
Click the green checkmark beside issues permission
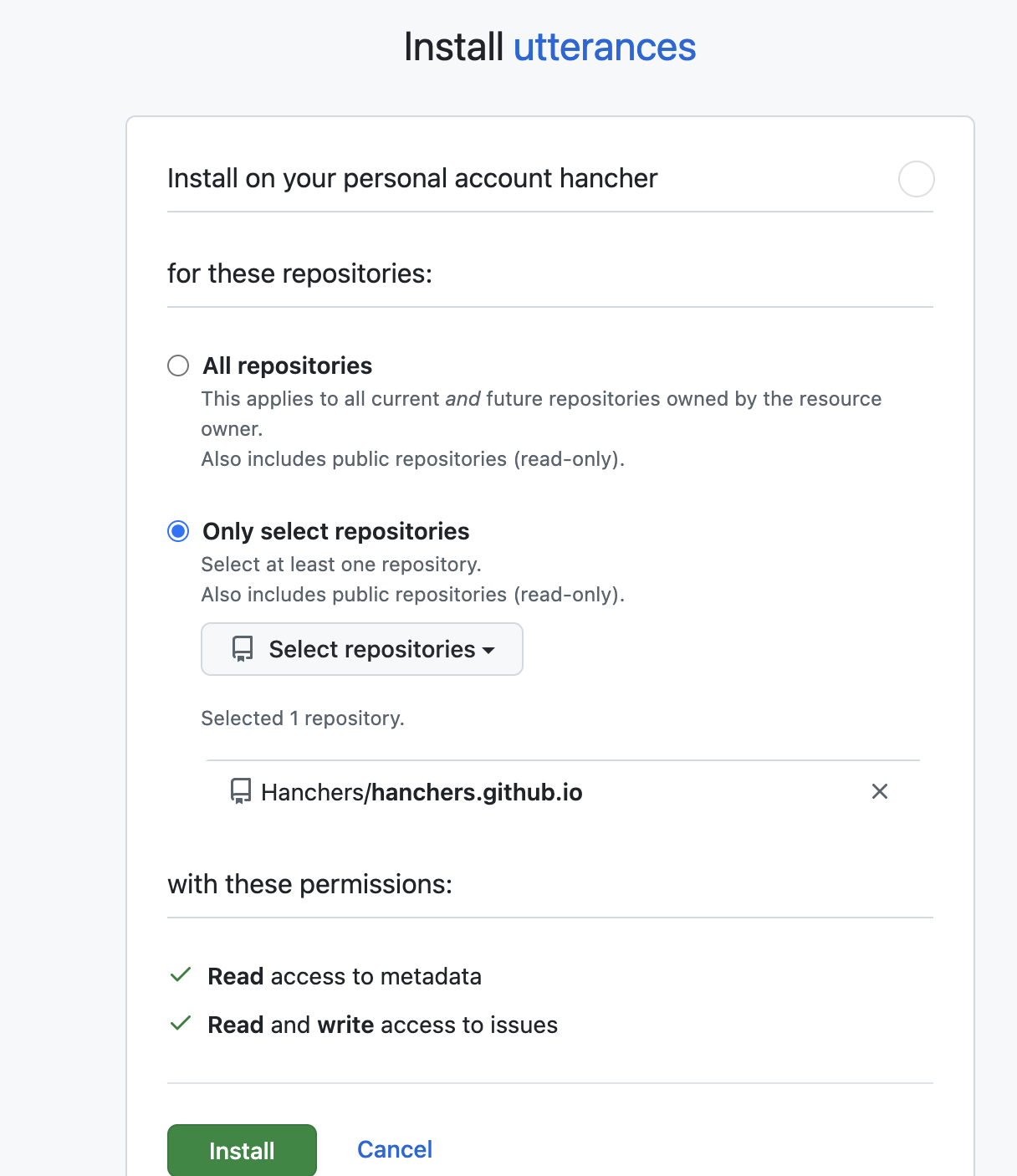click(x=181, y=1024)
